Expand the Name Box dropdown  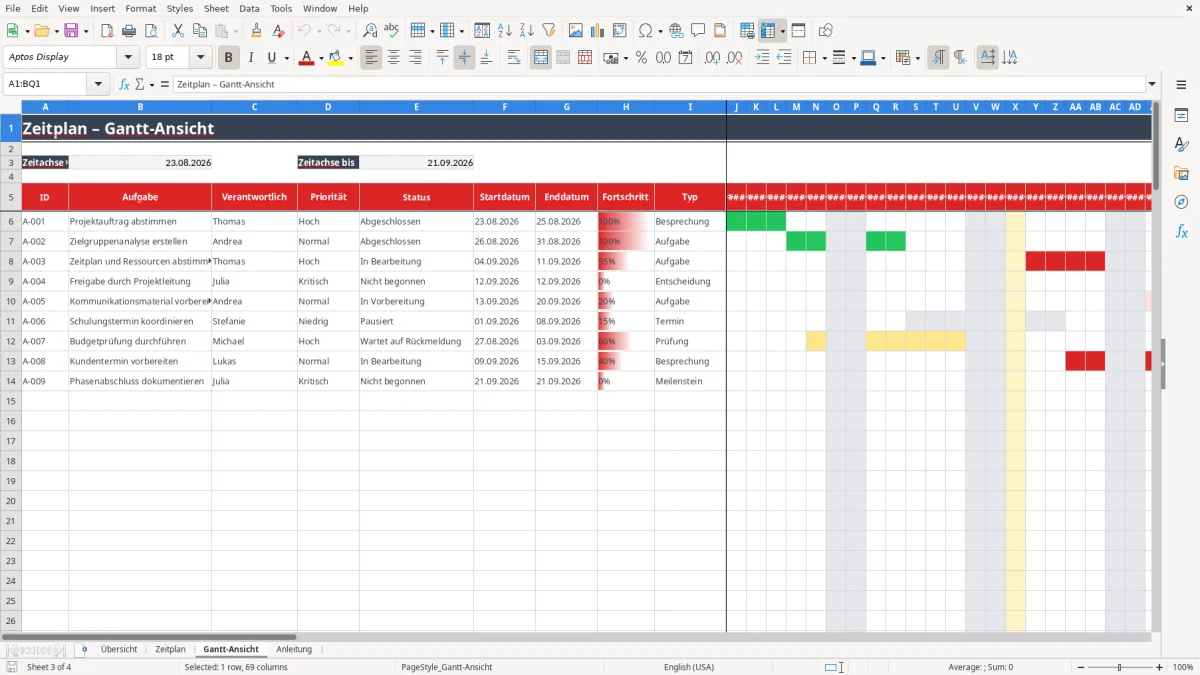[x=100, y=84]
